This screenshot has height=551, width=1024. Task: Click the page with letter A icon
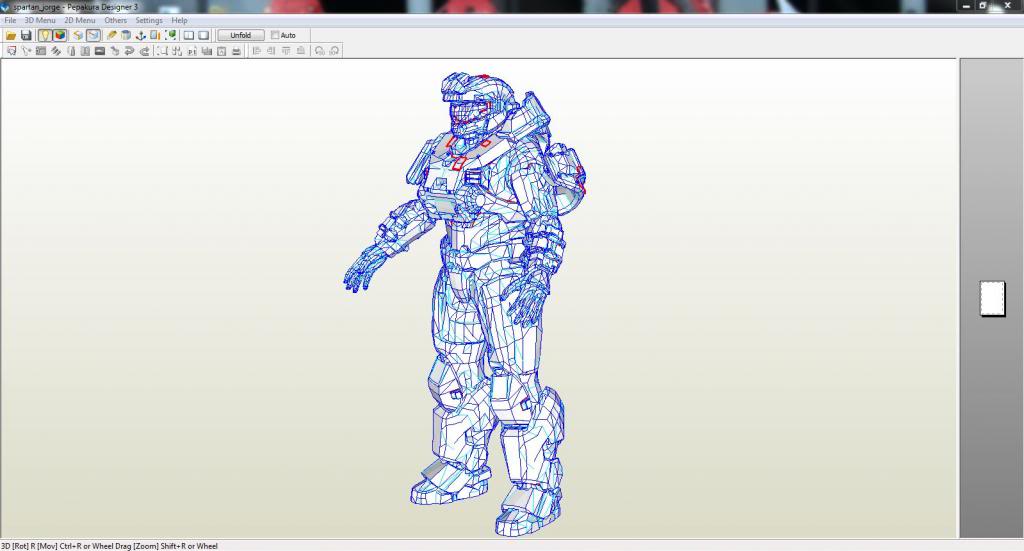click(221, 51)
